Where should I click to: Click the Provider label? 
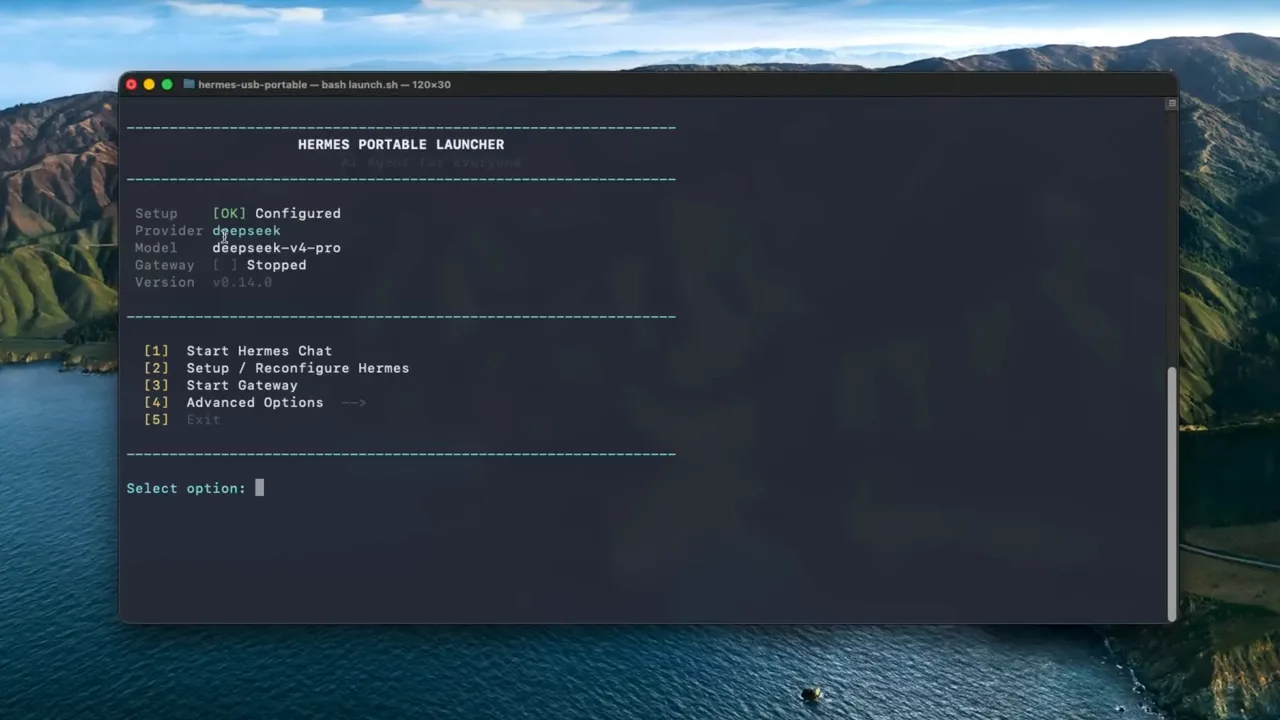point(169,231)
